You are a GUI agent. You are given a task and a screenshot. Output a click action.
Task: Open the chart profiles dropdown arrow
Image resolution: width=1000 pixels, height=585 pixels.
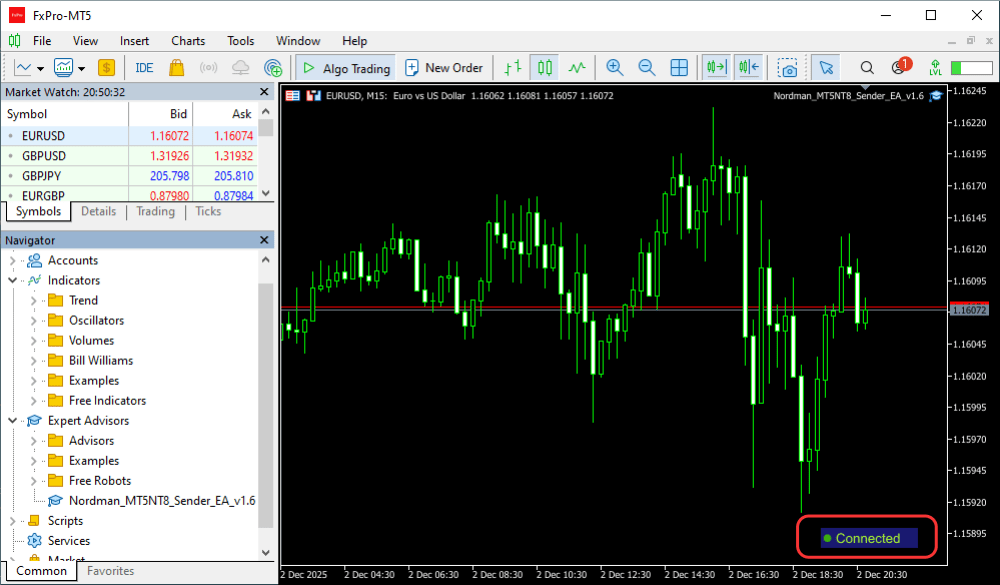coord(80,67)
